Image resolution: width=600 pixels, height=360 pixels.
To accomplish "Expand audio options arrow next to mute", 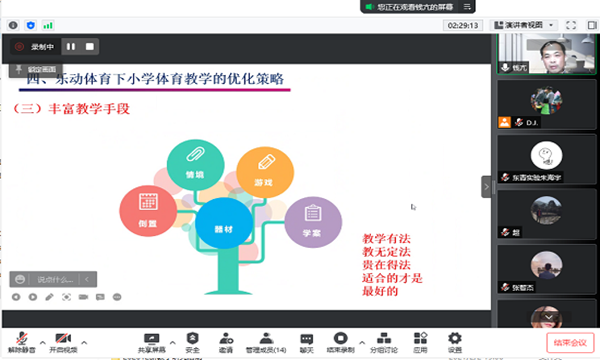I will click(42, 342).
